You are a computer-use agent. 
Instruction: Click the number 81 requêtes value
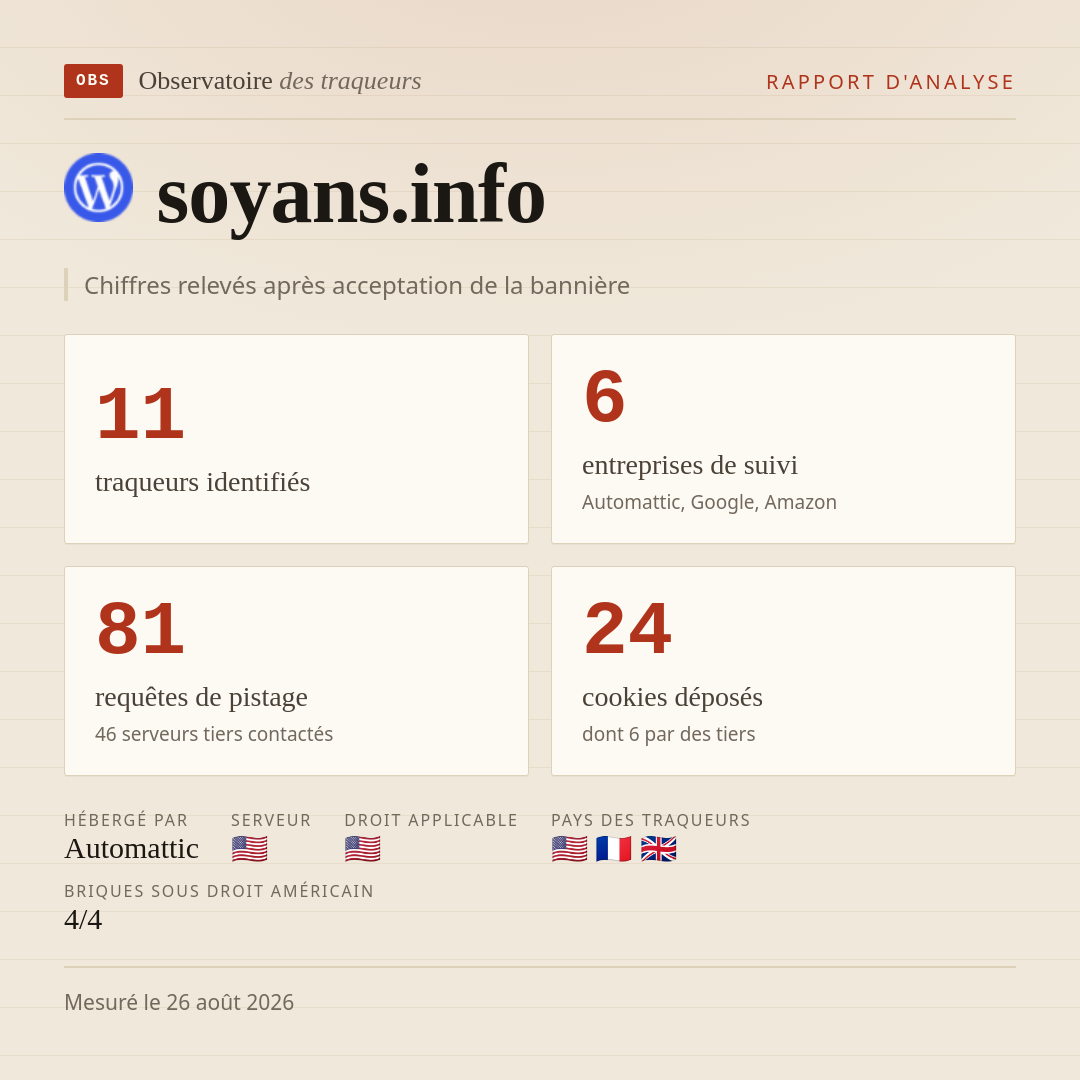(x=140, y=628)
